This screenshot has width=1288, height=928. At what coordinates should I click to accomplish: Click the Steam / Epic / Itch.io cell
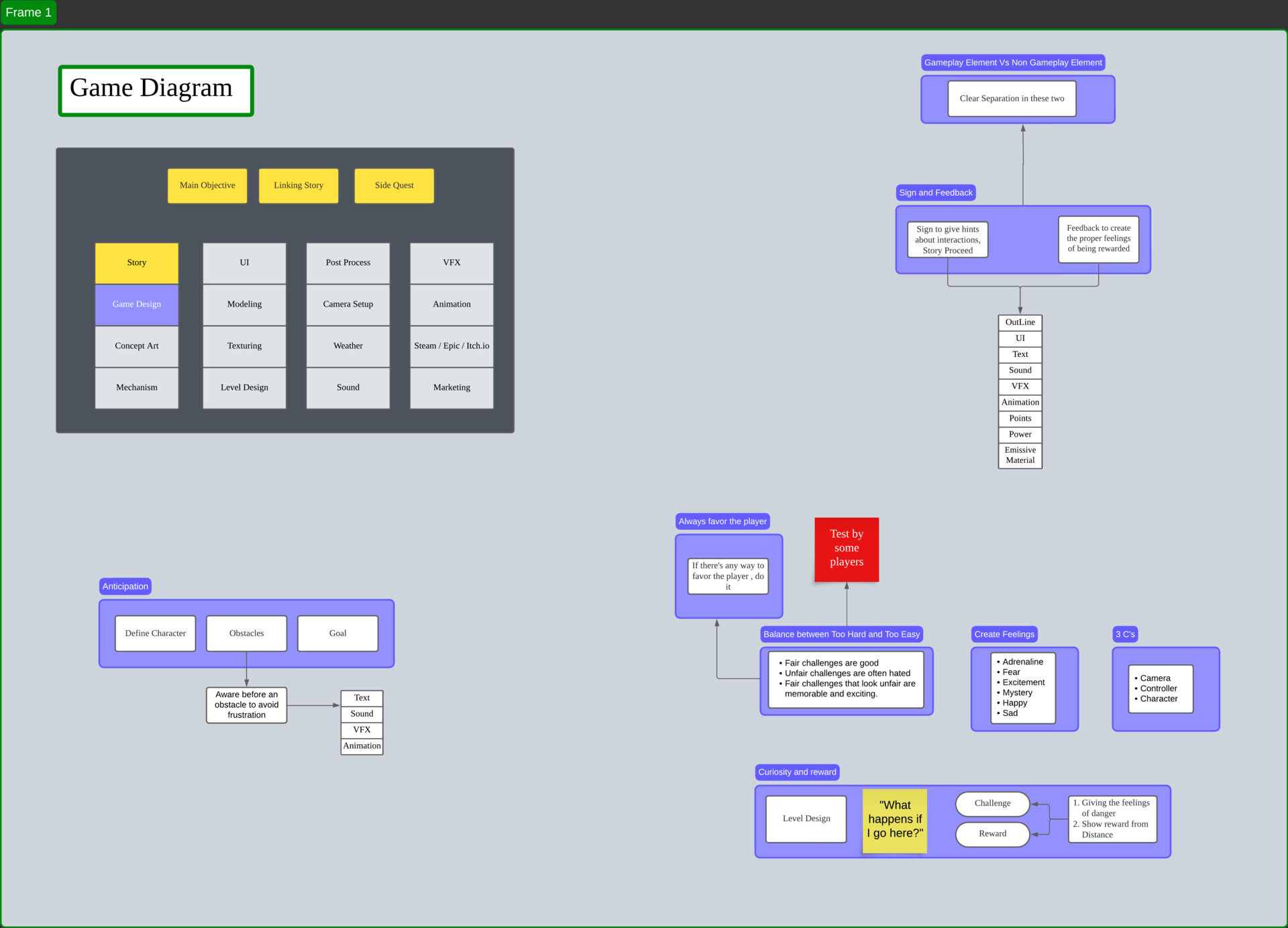451,346
